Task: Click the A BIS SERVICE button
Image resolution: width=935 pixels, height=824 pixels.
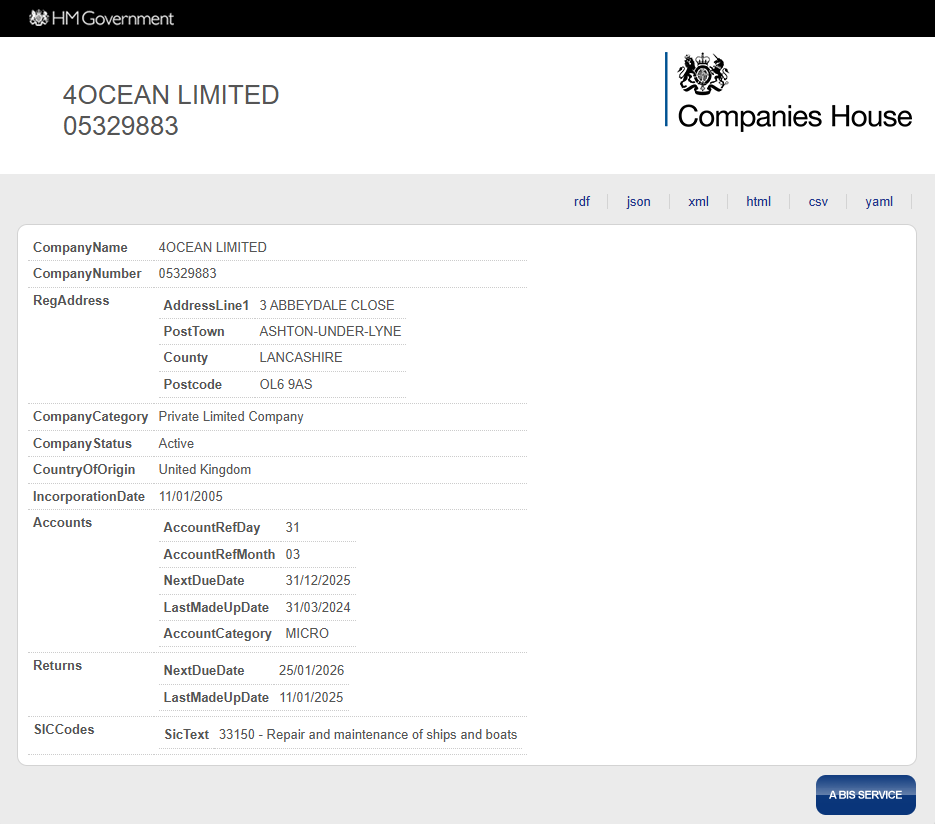Action: (865, 795)
